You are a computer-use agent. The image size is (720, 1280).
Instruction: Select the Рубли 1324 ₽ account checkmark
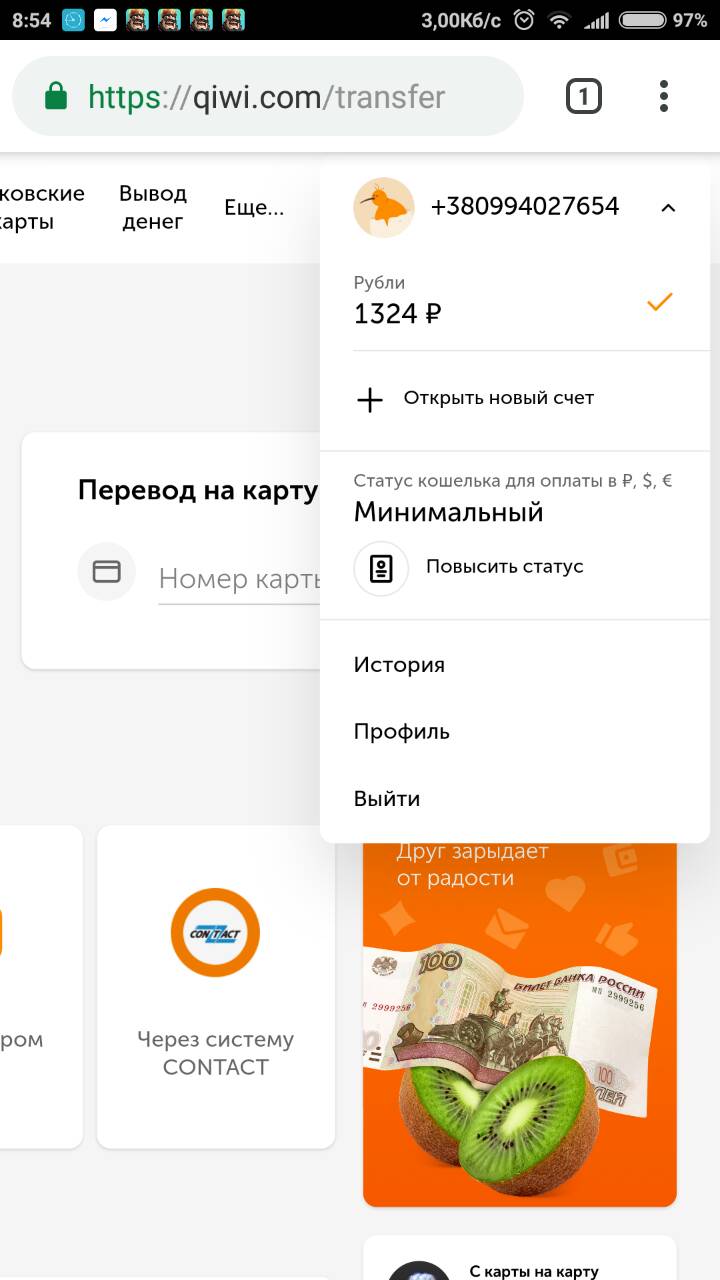[659, 301]
